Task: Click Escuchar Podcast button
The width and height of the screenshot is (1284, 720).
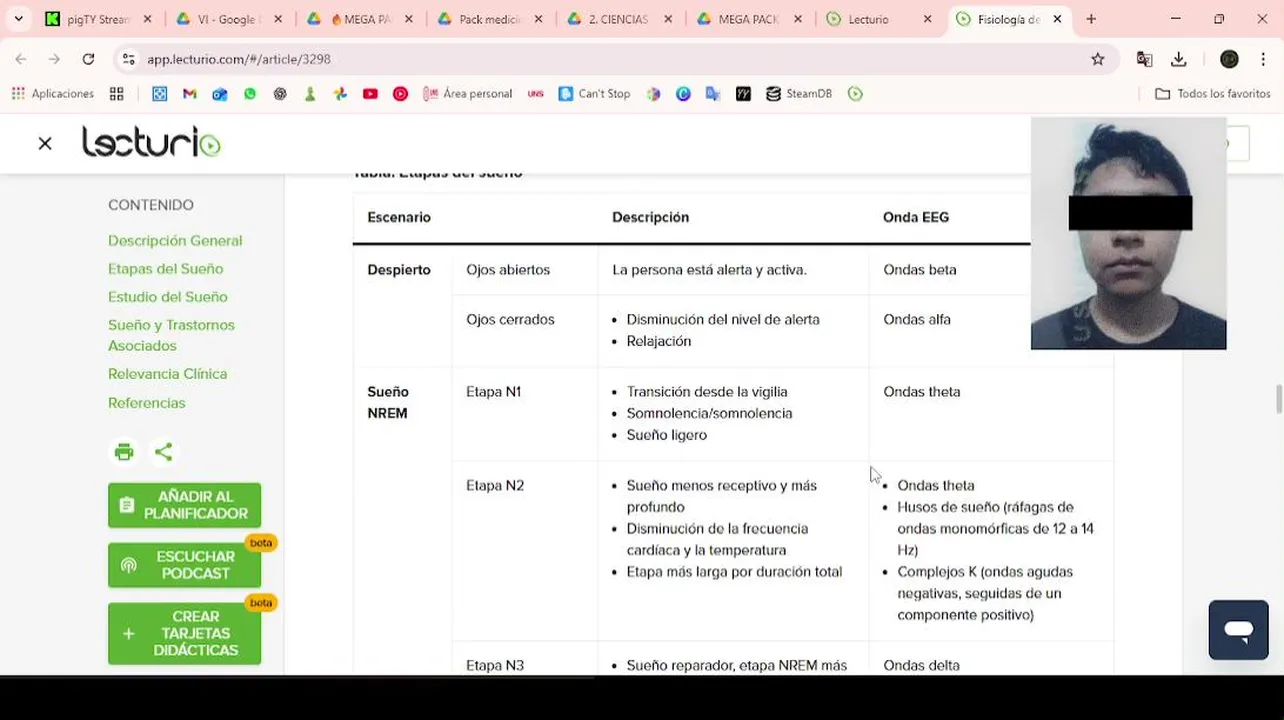Action: (x=184, y=565)
